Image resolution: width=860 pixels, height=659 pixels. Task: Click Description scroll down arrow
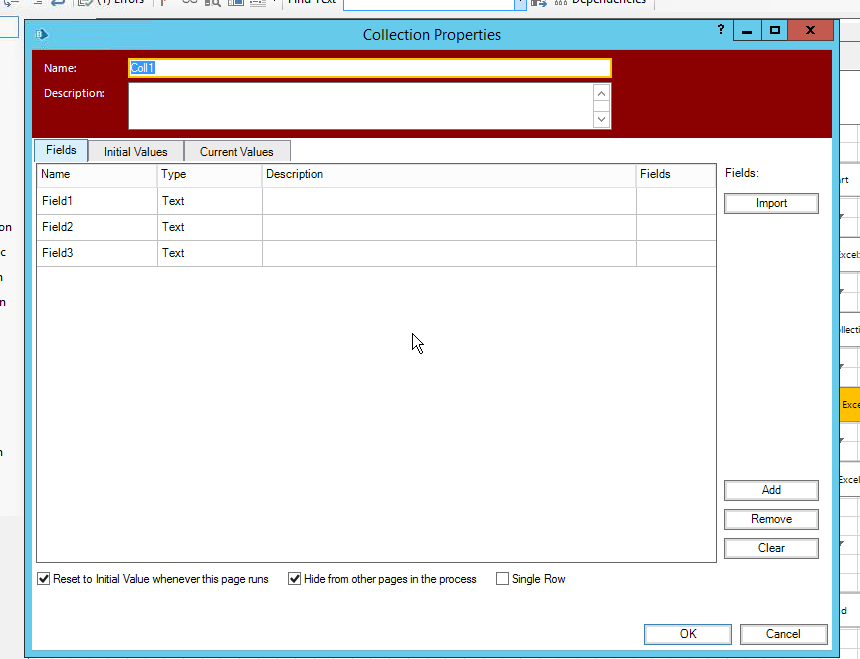pos(602,119)
